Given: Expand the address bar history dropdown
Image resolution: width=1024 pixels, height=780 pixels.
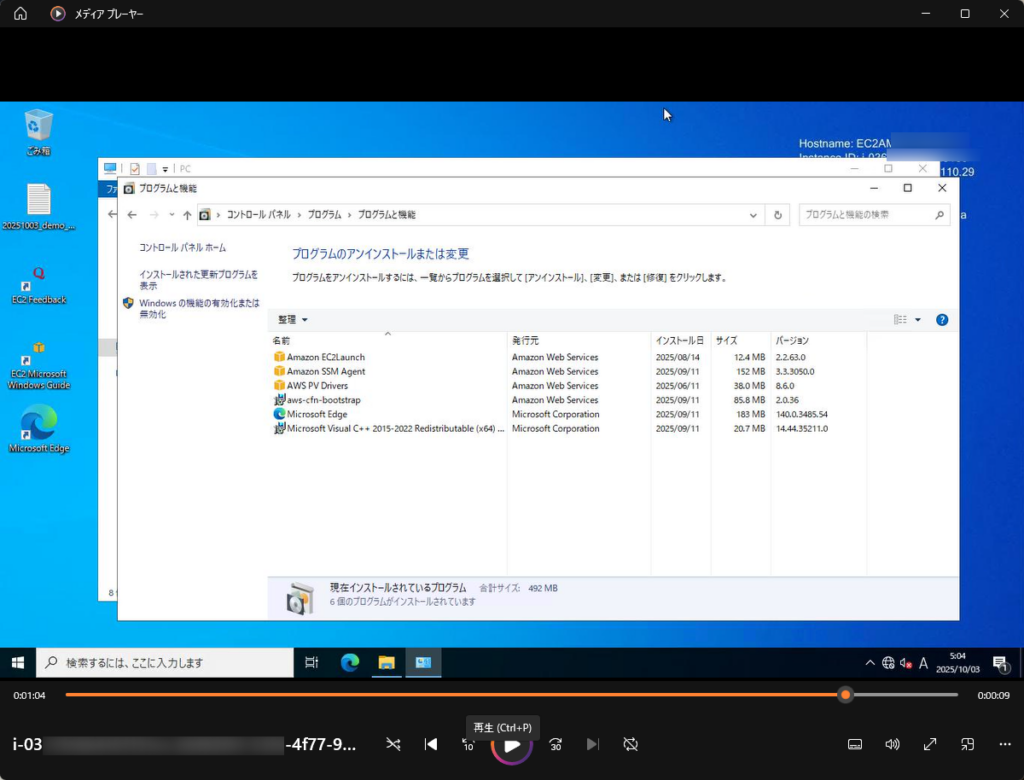Looking at the screenshot, I should pyautogui.click(x=753, y=215).
